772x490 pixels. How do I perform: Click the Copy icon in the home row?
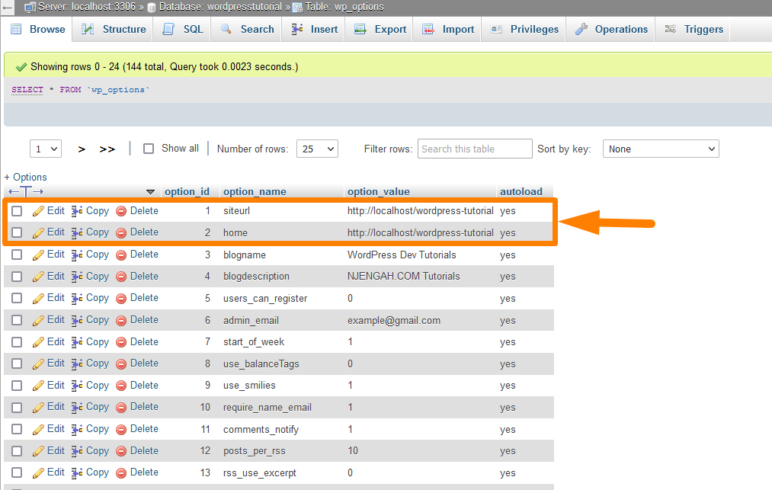point(77,232)
